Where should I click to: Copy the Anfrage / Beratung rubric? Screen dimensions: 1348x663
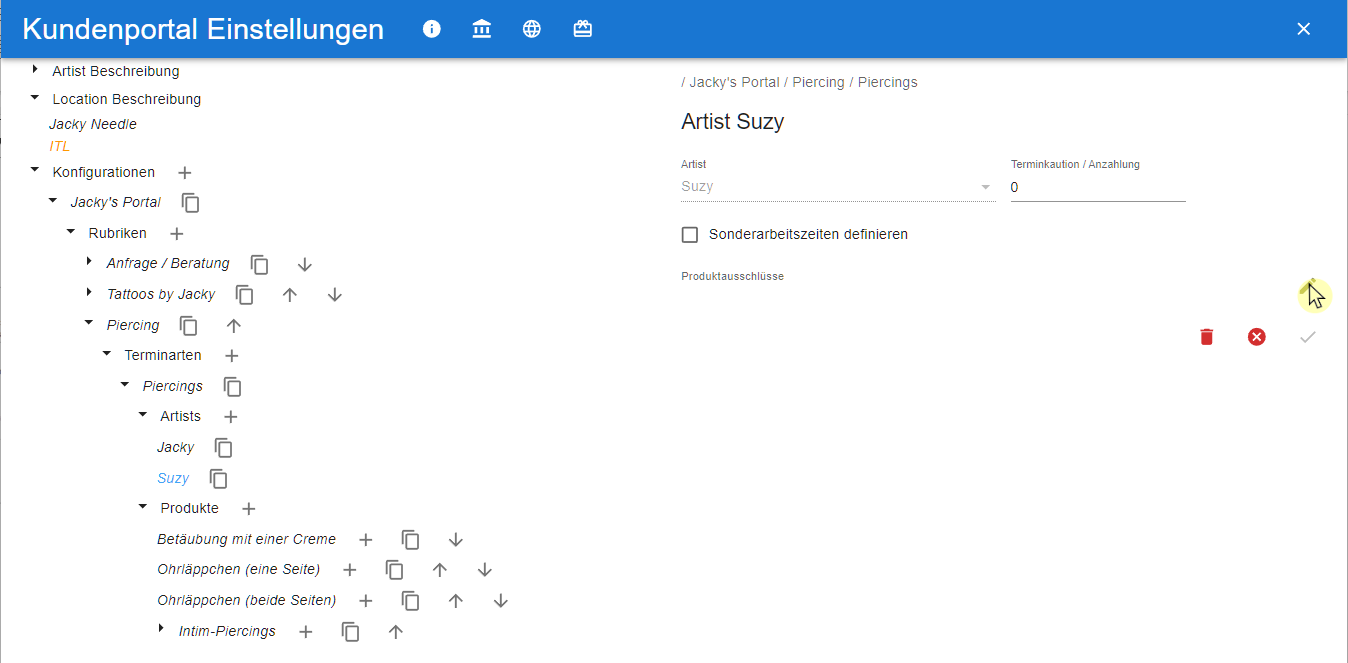point(260,265)
